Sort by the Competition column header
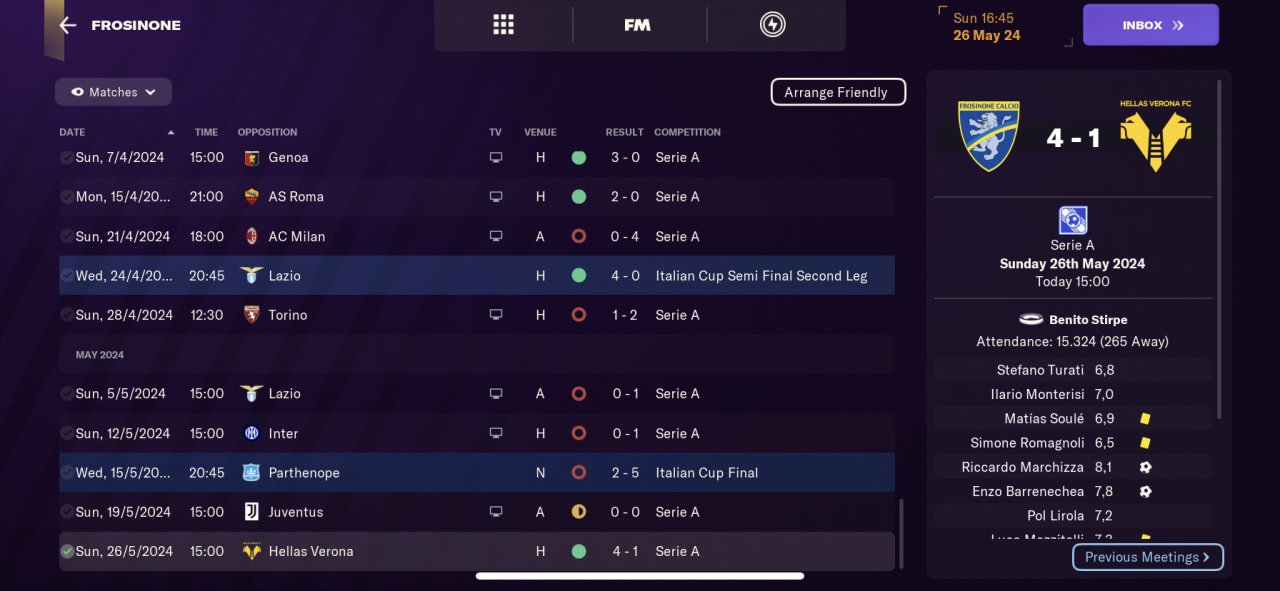The height and width of the screenshot is (591, 1280). (x=687, y=132)
